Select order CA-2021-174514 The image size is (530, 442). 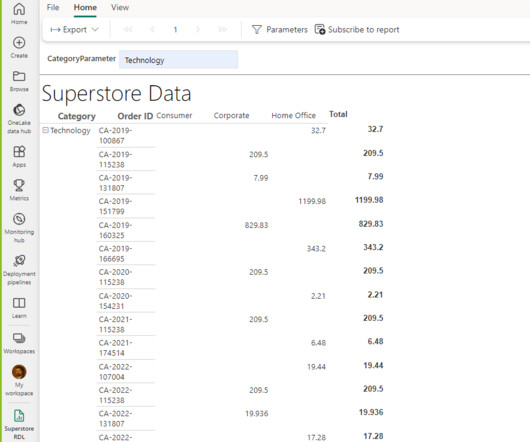click(115, 348)
